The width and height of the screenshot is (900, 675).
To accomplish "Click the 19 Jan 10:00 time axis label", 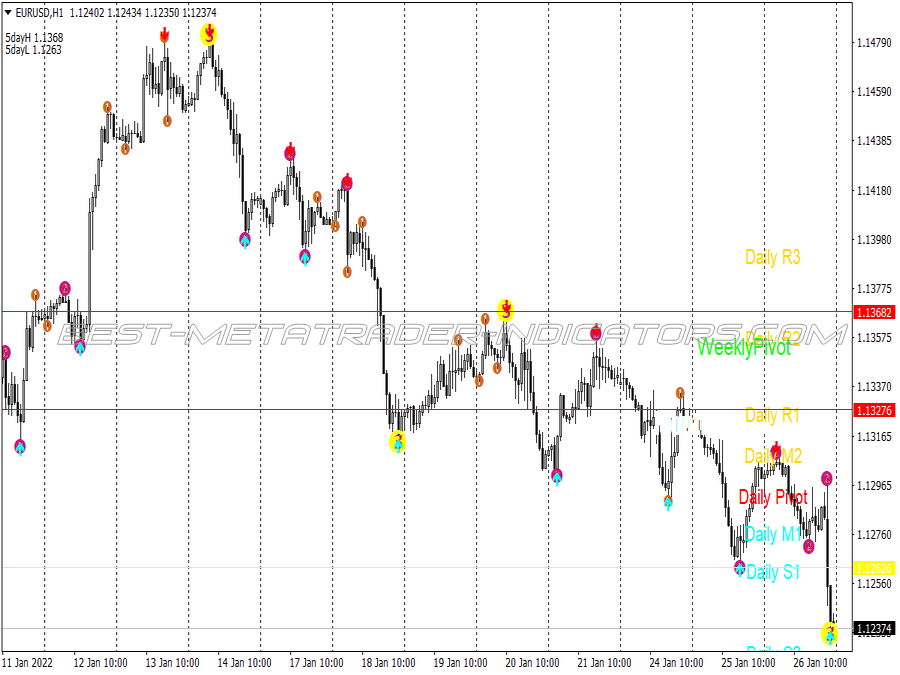I will click(460, 662).
